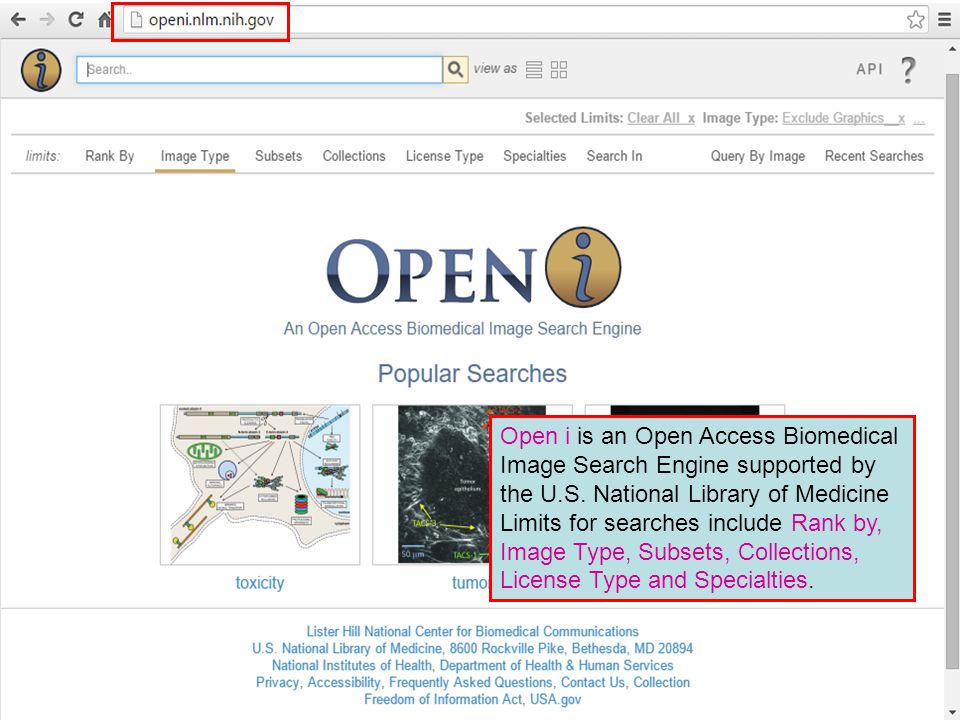
Task: Bookmark the page with the star icon
Action: [915, 20]
